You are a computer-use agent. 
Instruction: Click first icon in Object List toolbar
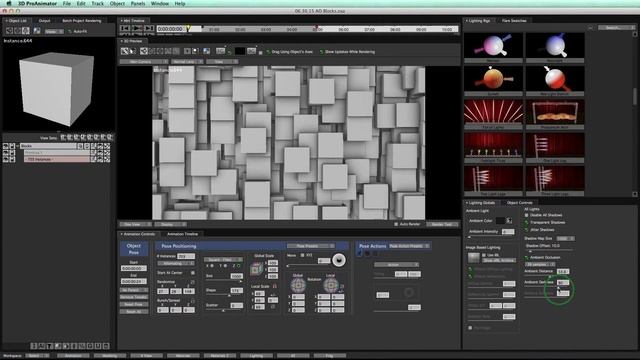pyautogui.click(x=9, y=31)
